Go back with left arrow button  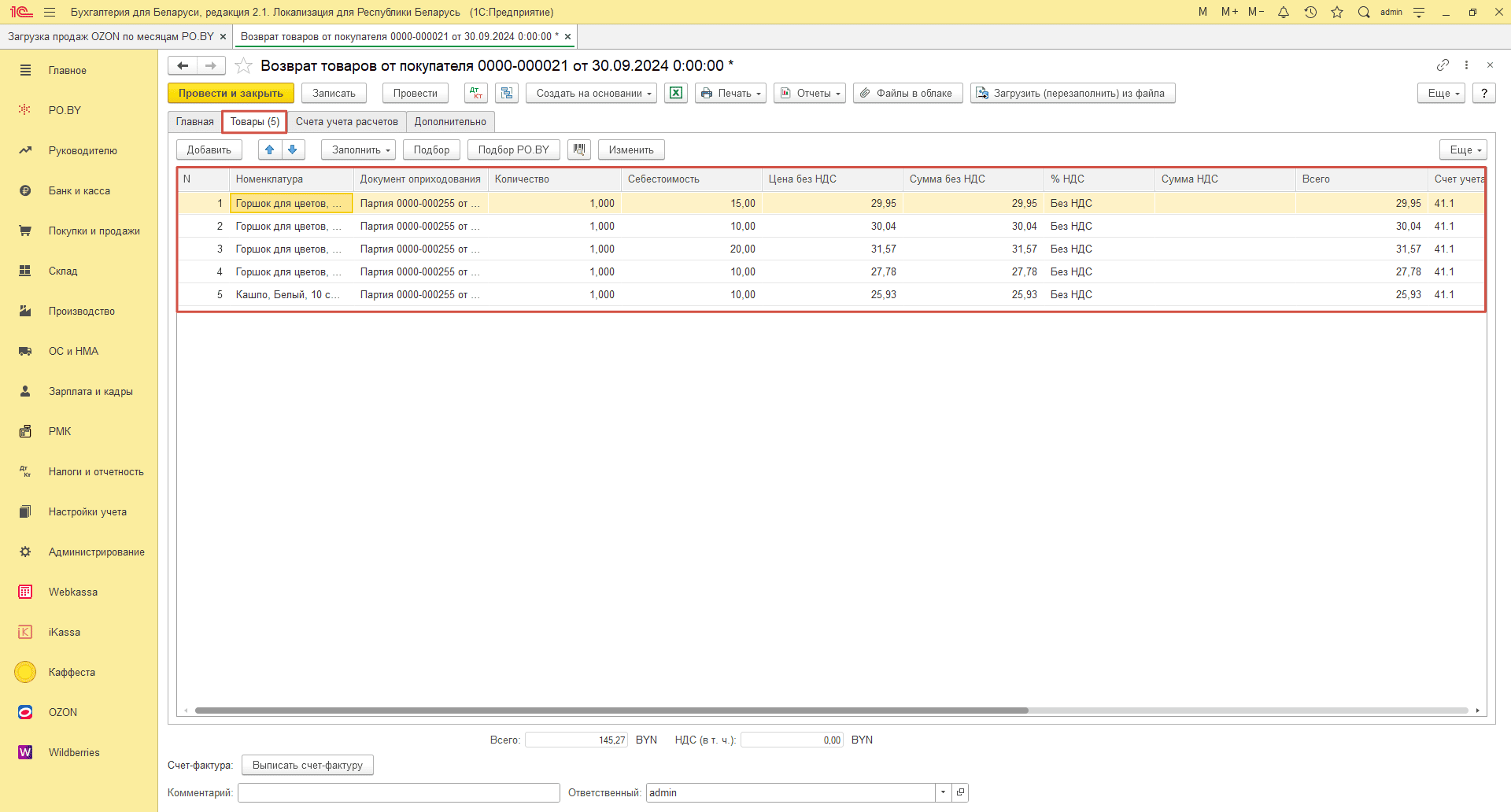183,65
